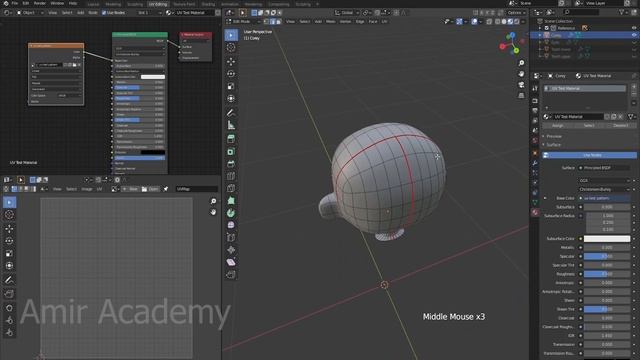This screenshot has width=640, height=360.
Task: Select the Rotate tool in 3D viewport toolbar
Action: click(x=231, y=74)
